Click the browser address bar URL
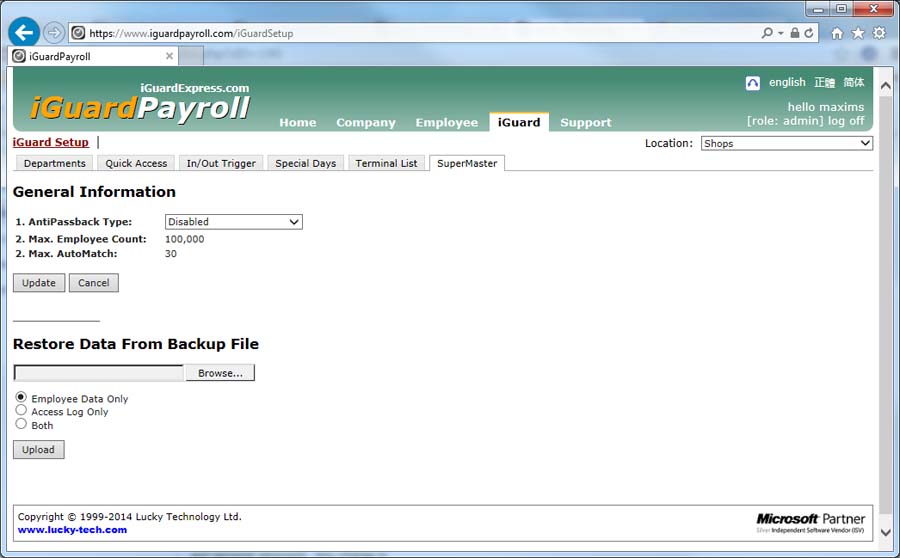 pos(191,33)
